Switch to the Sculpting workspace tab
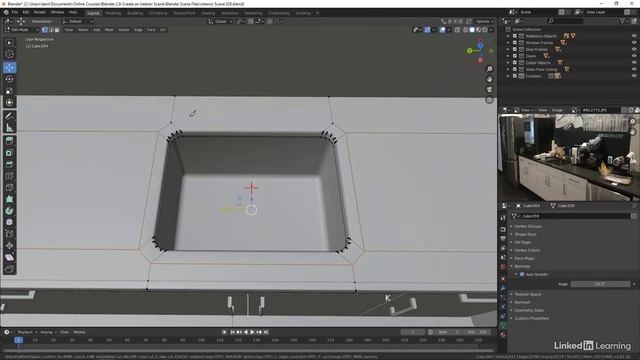 [x=135, y=13]
